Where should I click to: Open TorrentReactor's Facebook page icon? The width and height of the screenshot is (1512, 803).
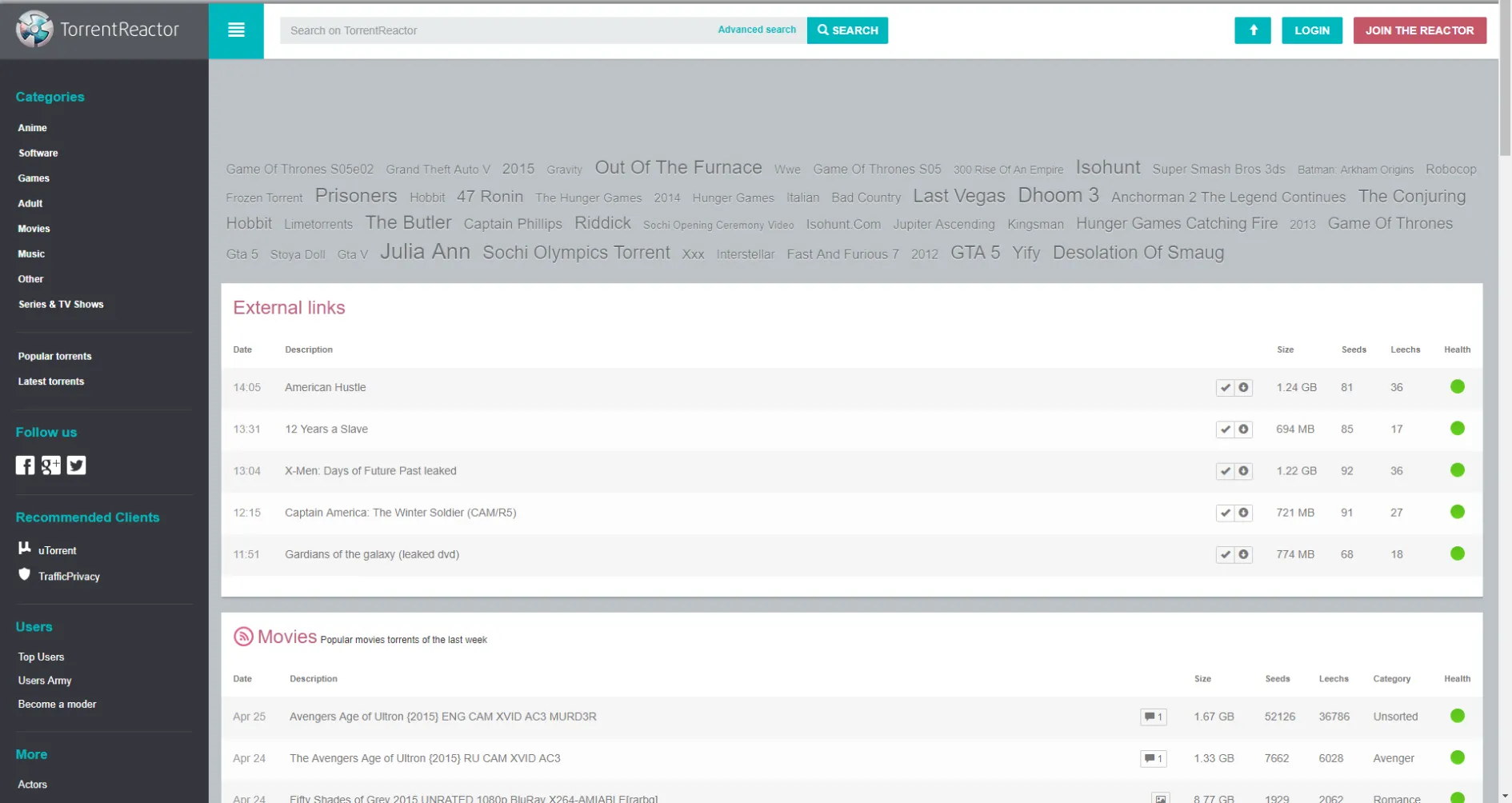coord(25,465)
